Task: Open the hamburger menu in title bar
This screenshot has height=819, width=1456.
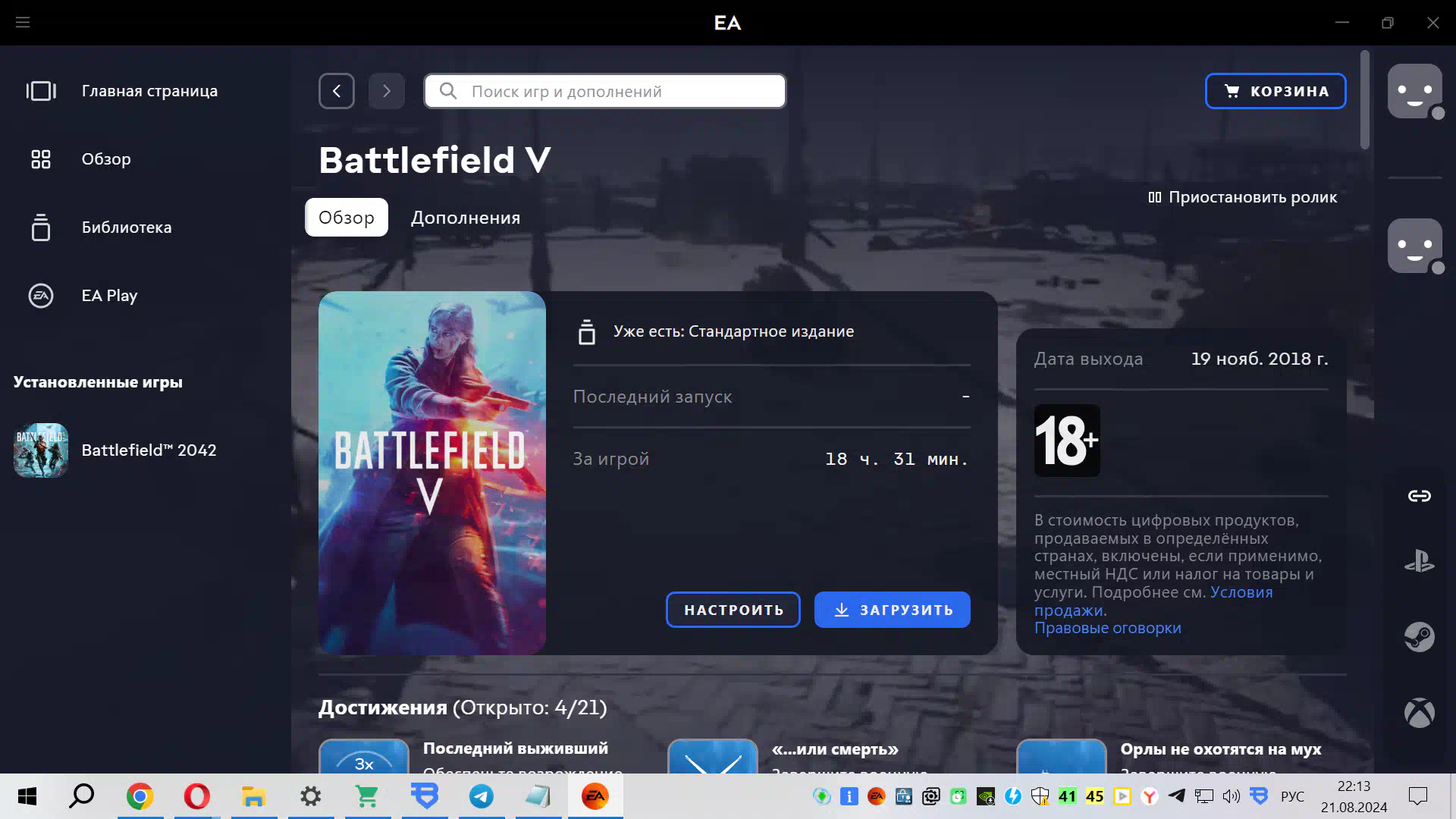Action: [x=23, y=22]
